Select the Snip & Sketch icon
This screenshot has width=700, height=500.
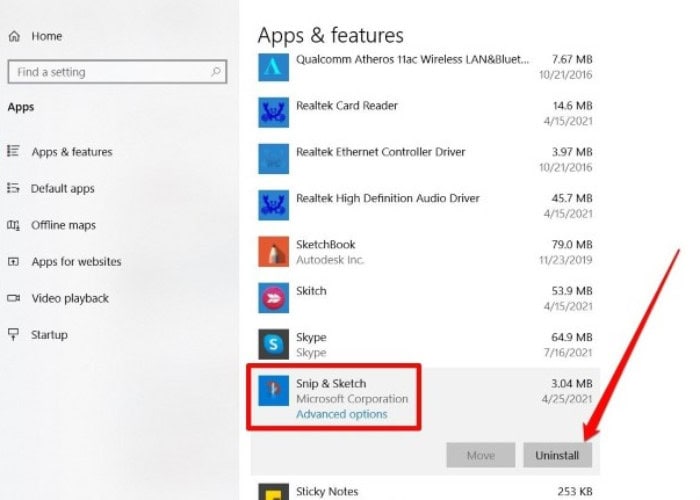[273, 391]
